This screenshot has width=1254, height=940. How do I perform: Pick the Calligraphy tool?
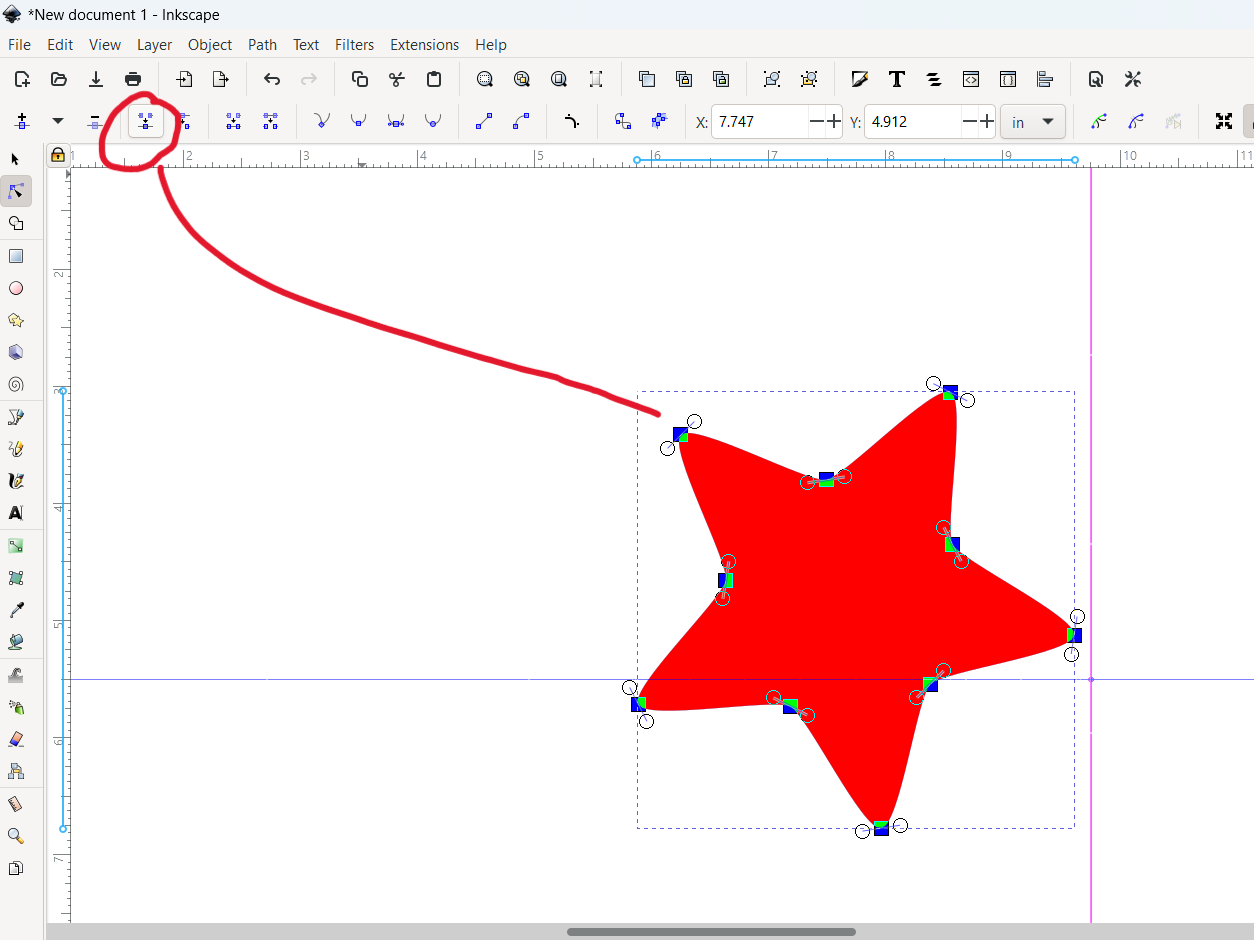[15, 481]
